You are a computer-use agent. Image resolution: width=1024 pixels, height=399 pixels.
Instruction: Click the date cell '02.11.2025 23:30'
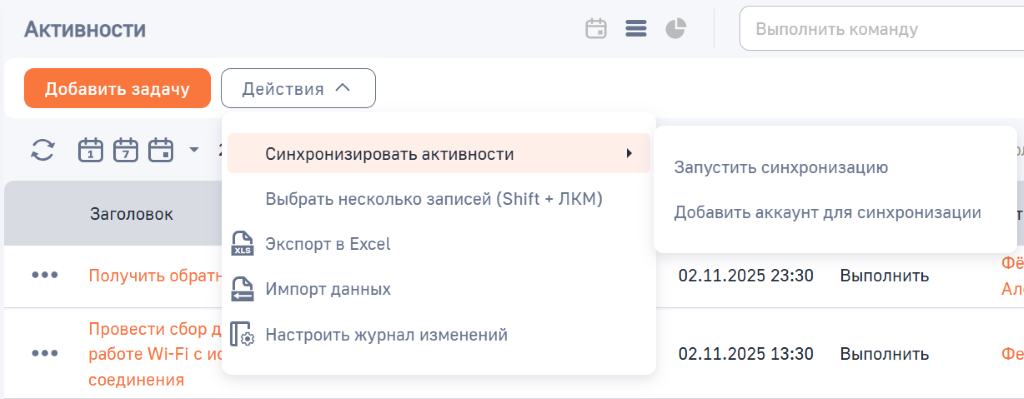746,276
